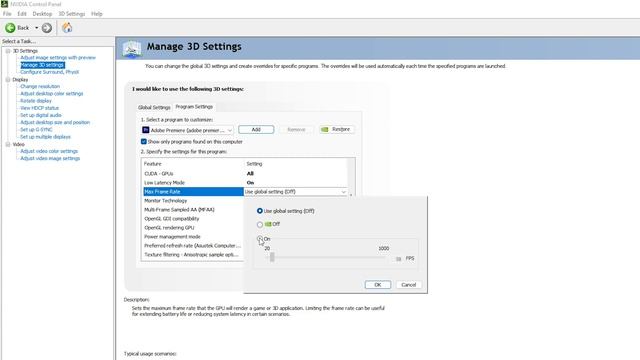Select Preferred refresh rate row

(193, 246)
